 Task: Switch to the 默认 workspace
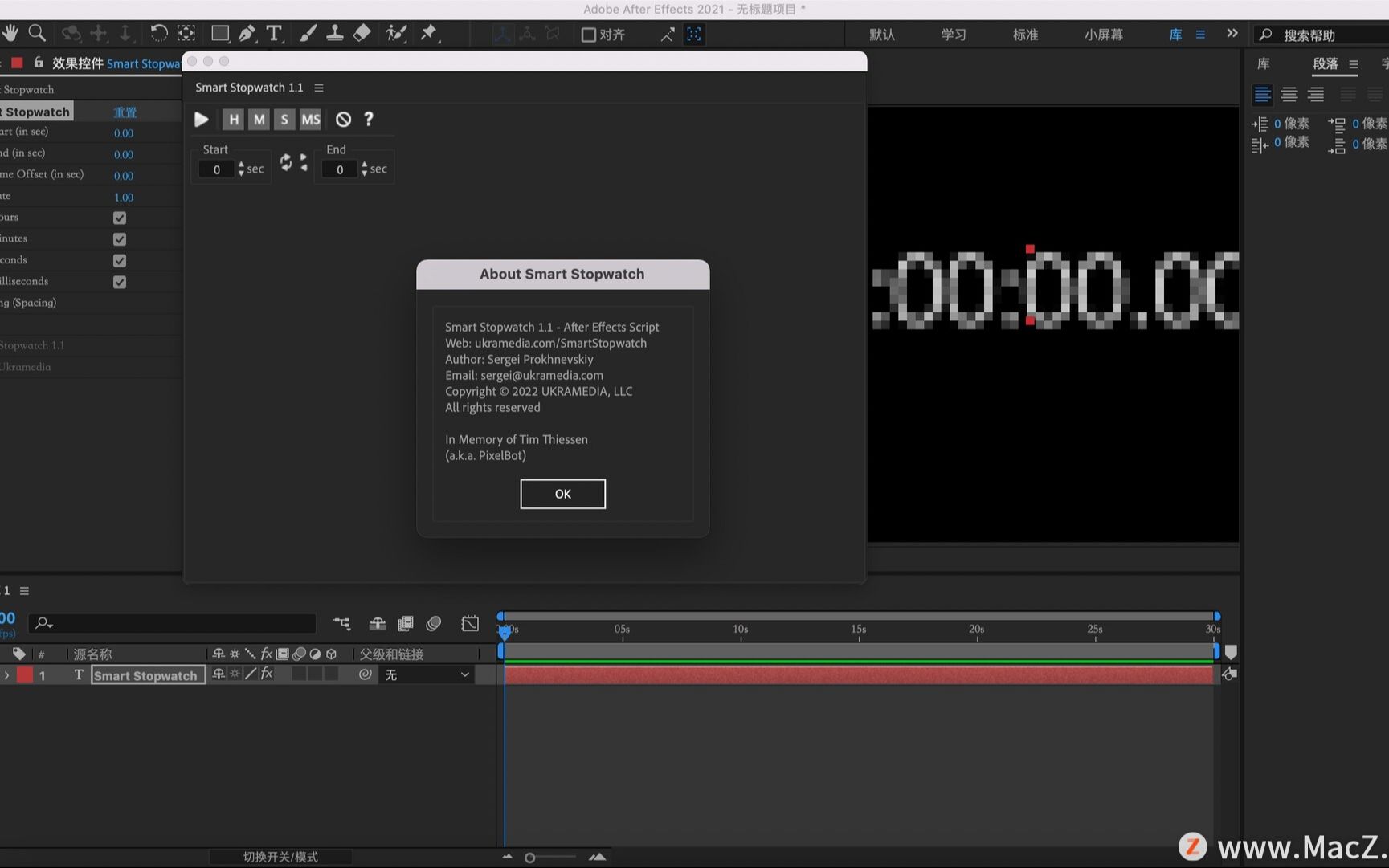pos(882,35)
